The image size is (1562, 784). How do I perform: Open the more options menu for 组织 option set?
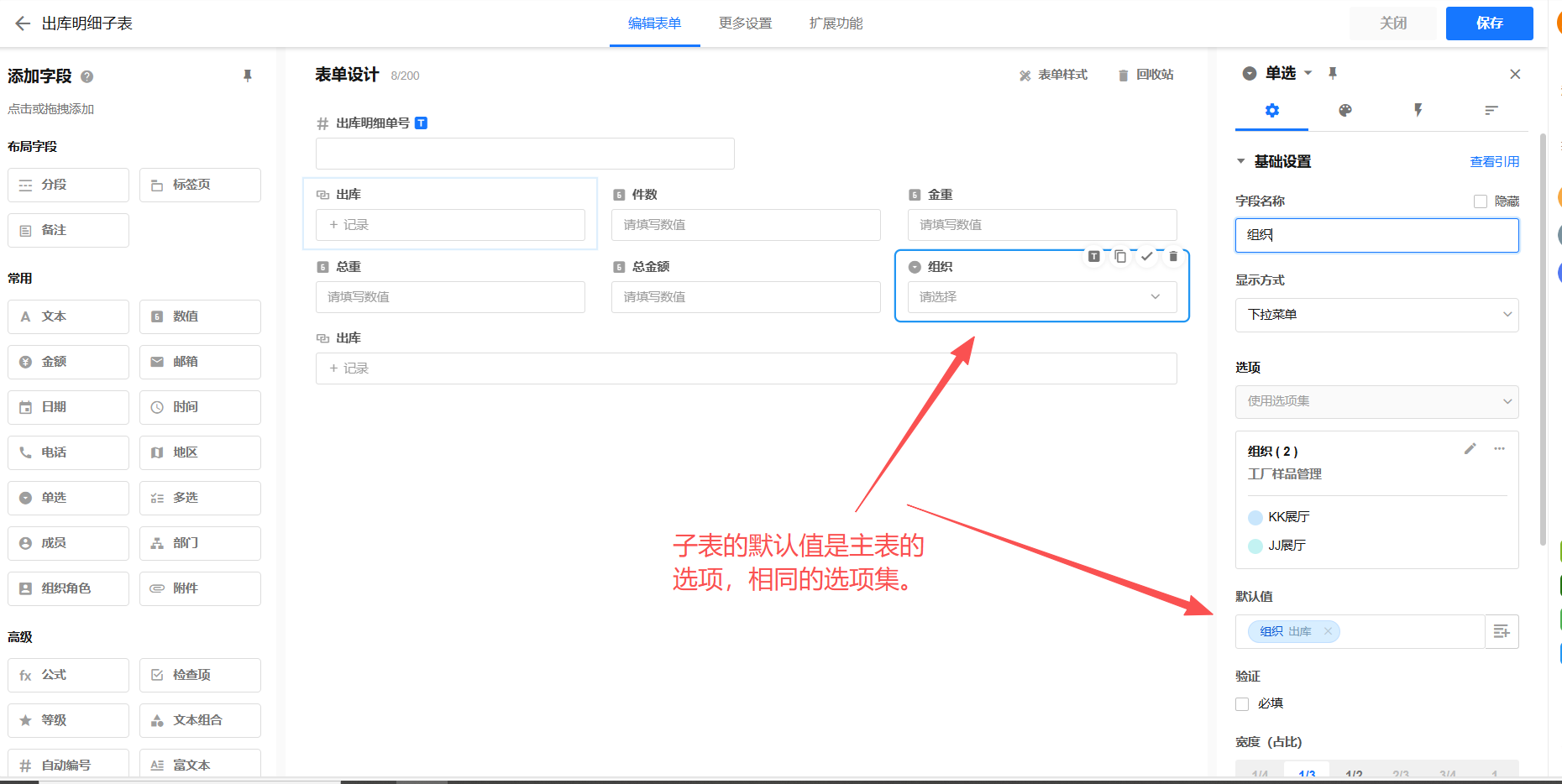pyautogui.click(x=1499, y=449)
